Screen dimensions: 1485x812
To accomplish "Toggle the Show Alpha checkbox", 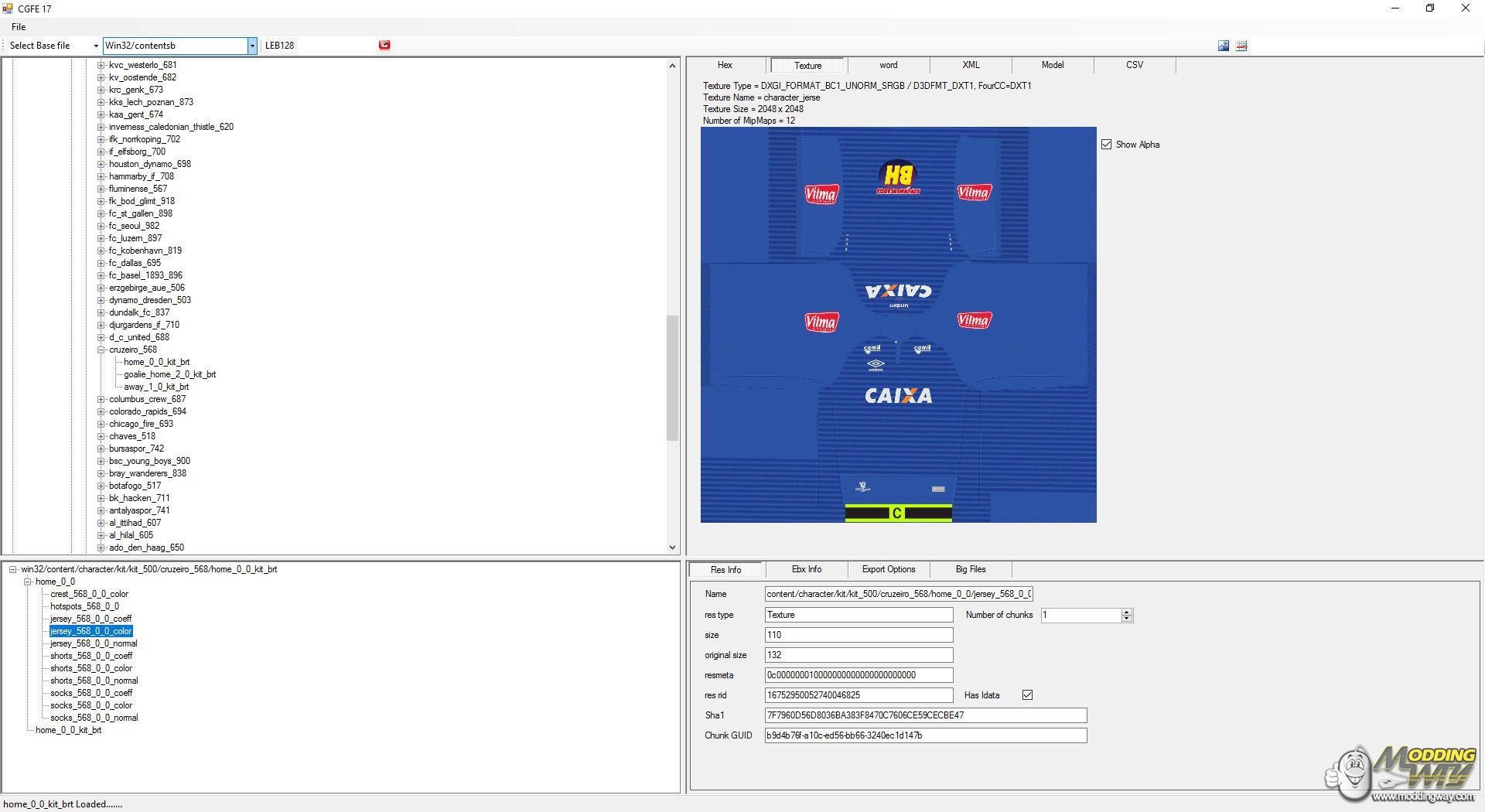I will (x=1106, y=145).
